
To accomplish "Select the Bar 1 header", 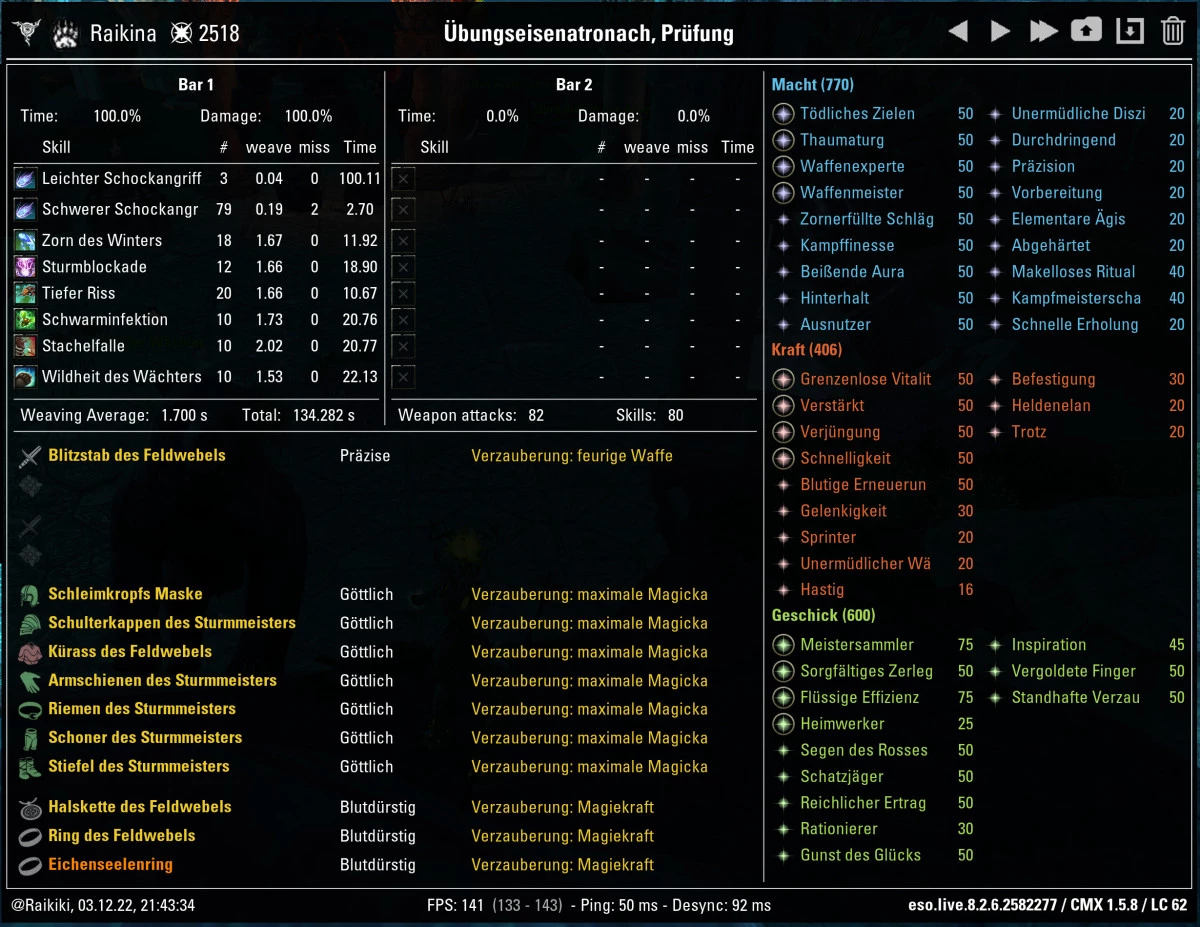I will coord(196,85).
